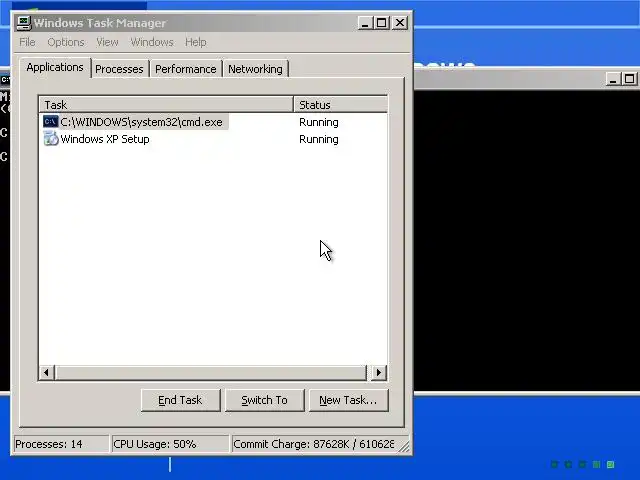Click the cmd.exe task icon

[x=51, y=122]
